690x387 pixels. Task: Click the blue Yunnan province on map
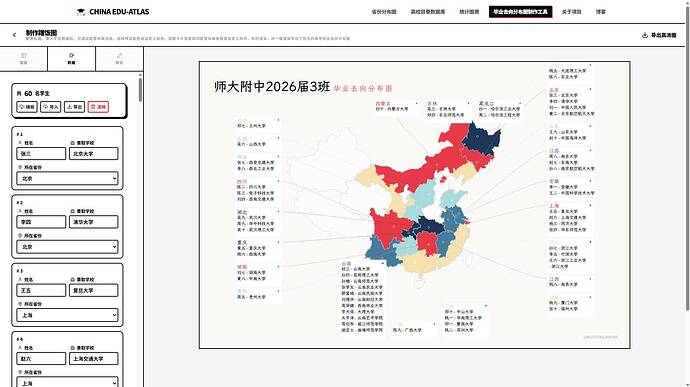click(x=382, y=253)
